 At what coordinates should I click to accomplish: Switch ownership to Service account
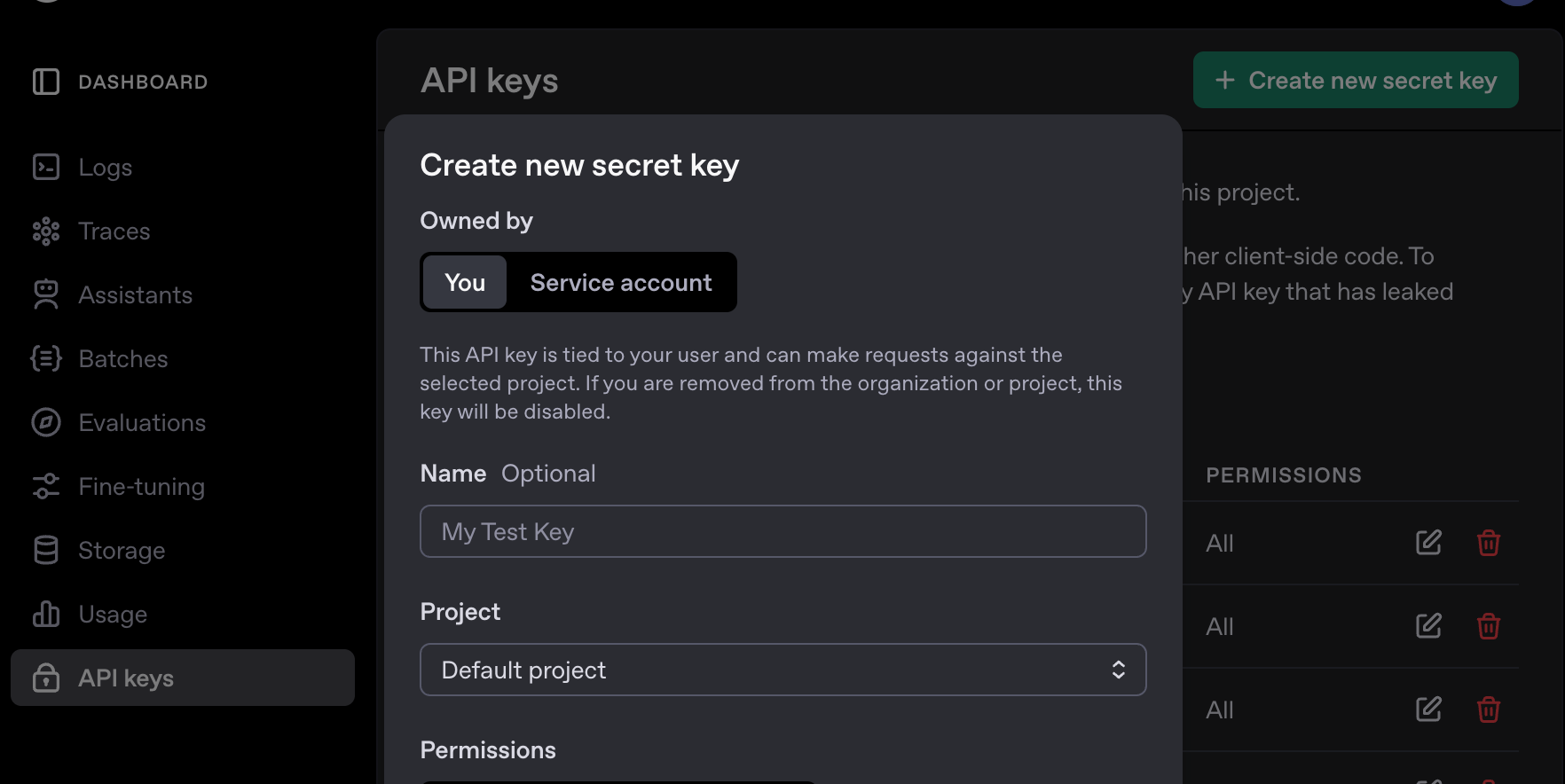tap(621, 282)
